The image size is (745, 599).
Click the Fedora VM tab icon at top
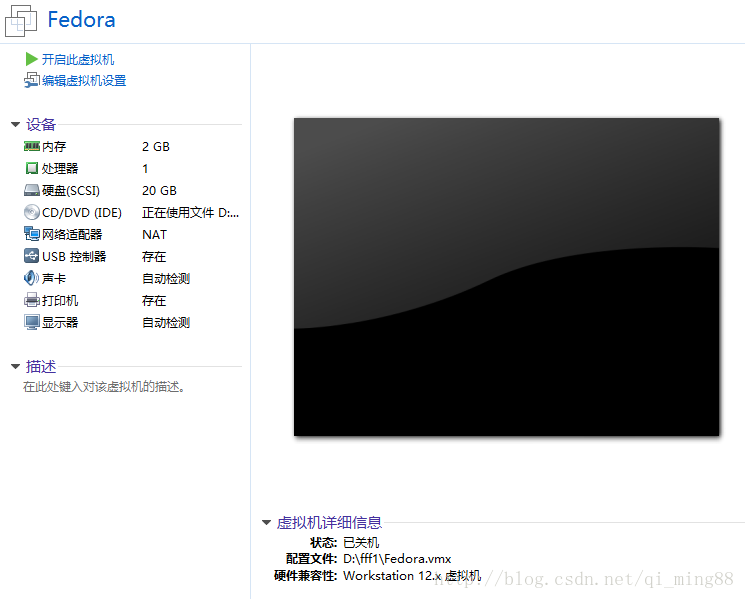click(x=21, y=21)
